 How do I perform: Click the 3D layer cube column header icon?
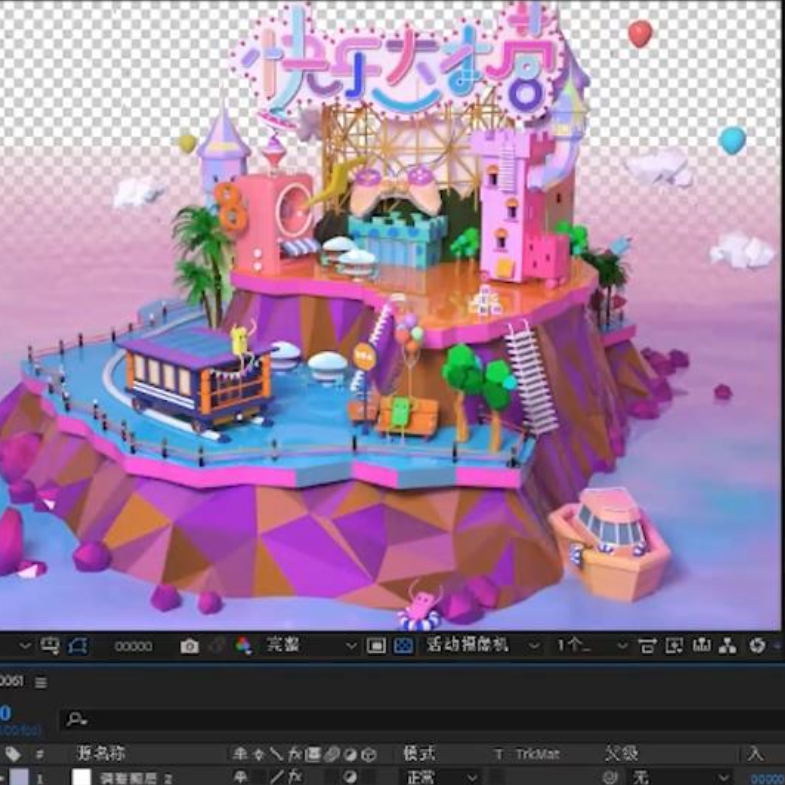click(x=368, y=754)
